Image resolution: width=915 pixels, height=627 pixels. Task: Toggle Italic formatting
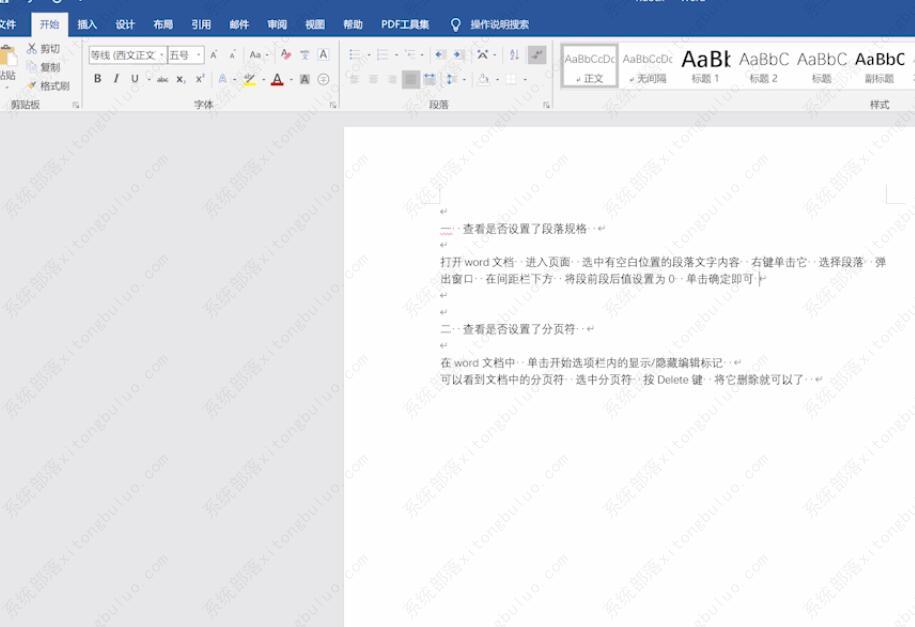(116, 79)
